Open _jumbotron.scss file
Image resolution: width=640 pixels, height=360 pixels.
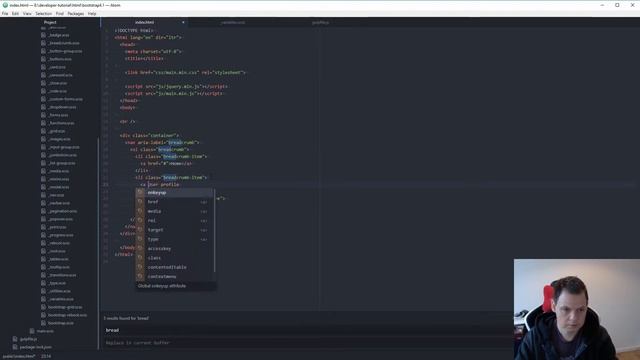(62, 155)
